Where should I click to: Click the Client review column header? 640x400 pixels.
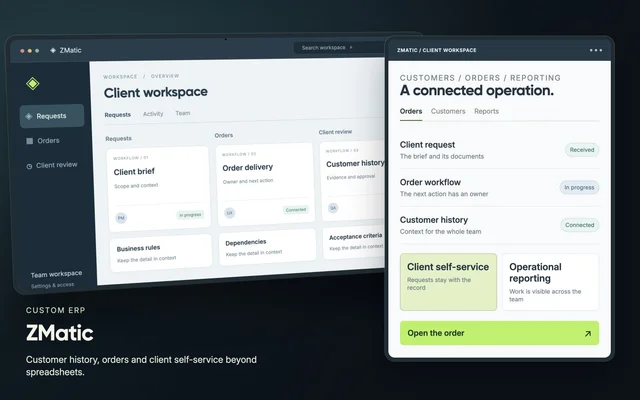click(x=335, y=132)
